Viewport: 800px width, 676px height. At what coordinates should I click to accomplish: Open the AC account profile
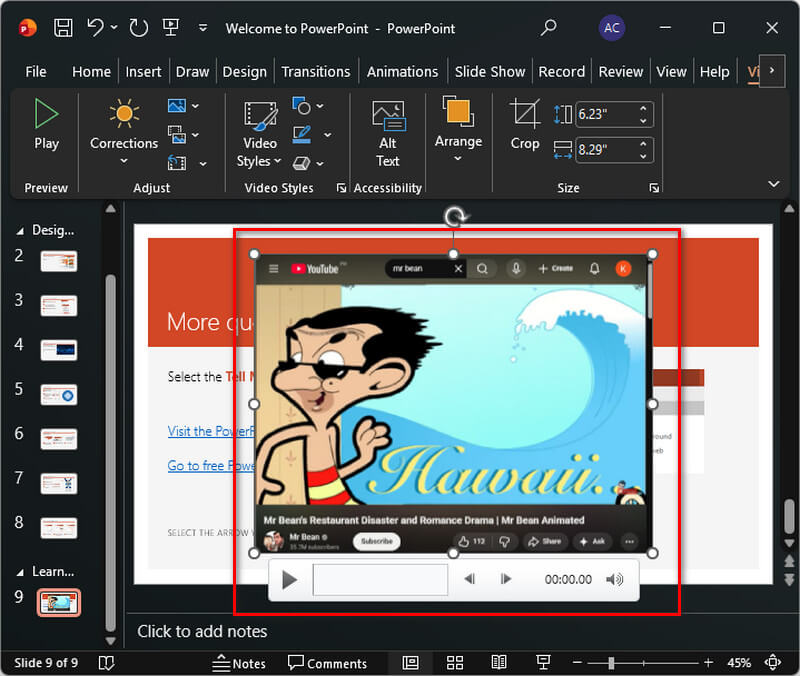(611, 28)
